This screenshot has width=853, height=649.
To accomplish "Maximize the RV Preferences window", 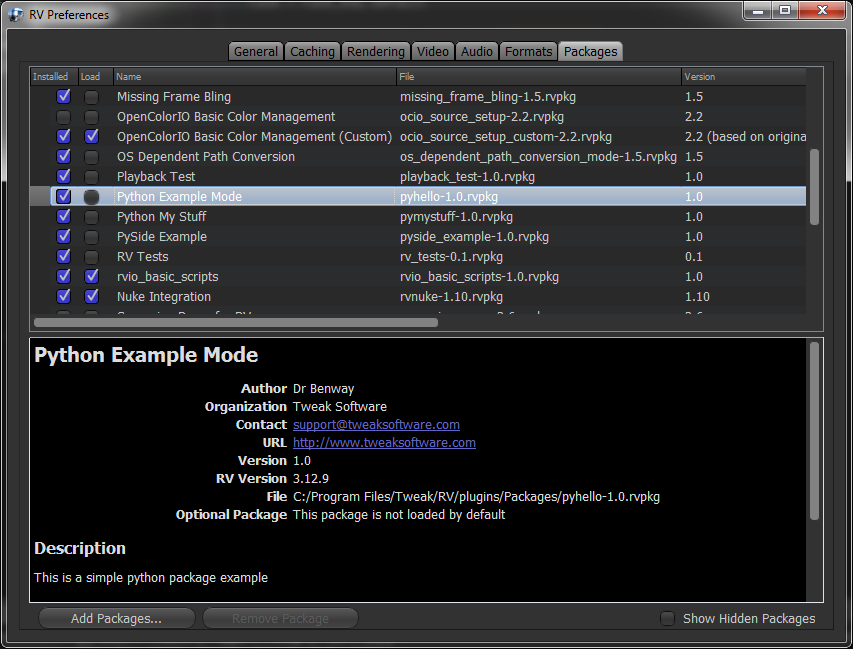I will point(784,11).
